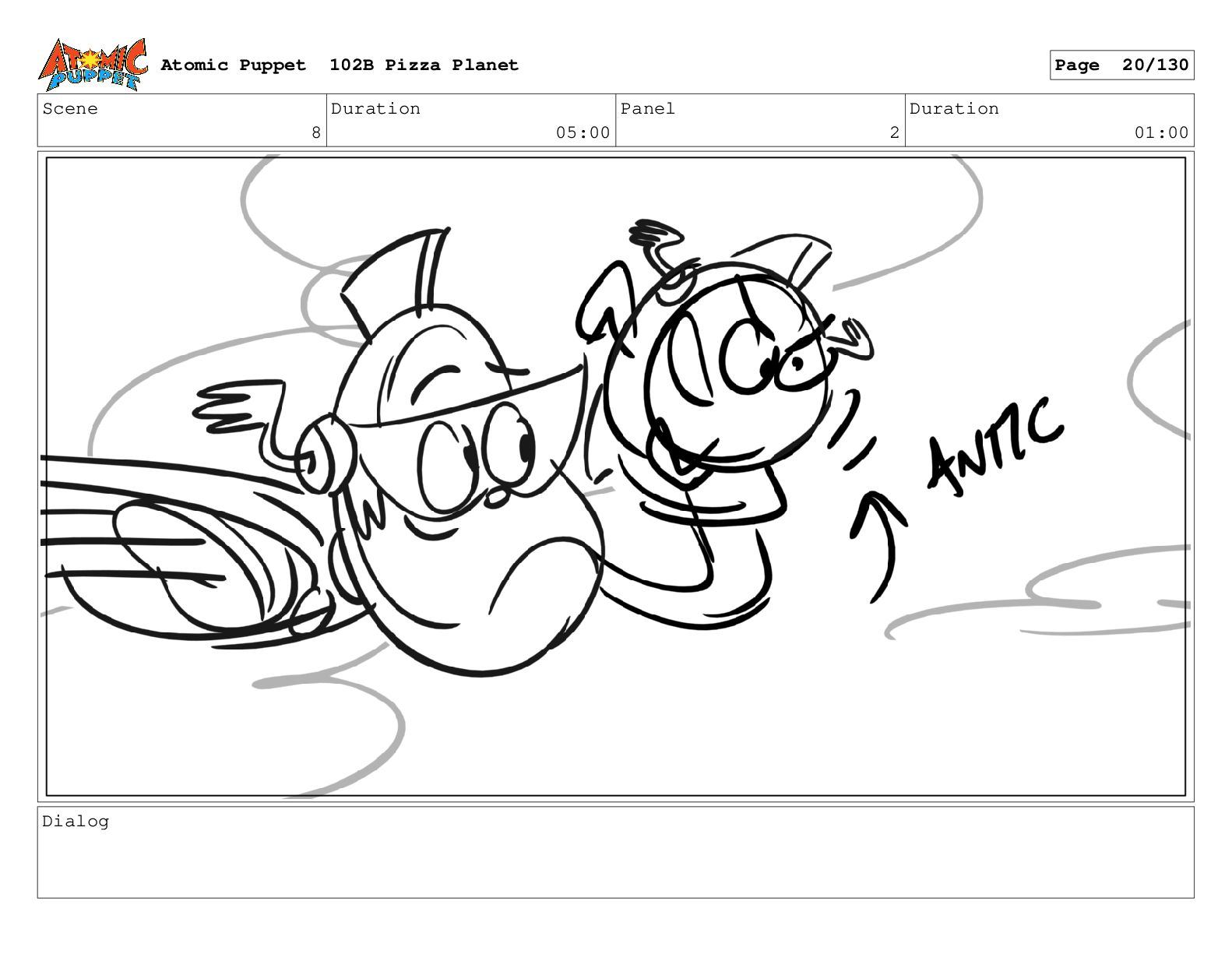Click the 'Dialog' label
Screen dimensions: 1232x954
tap(76, 822)
